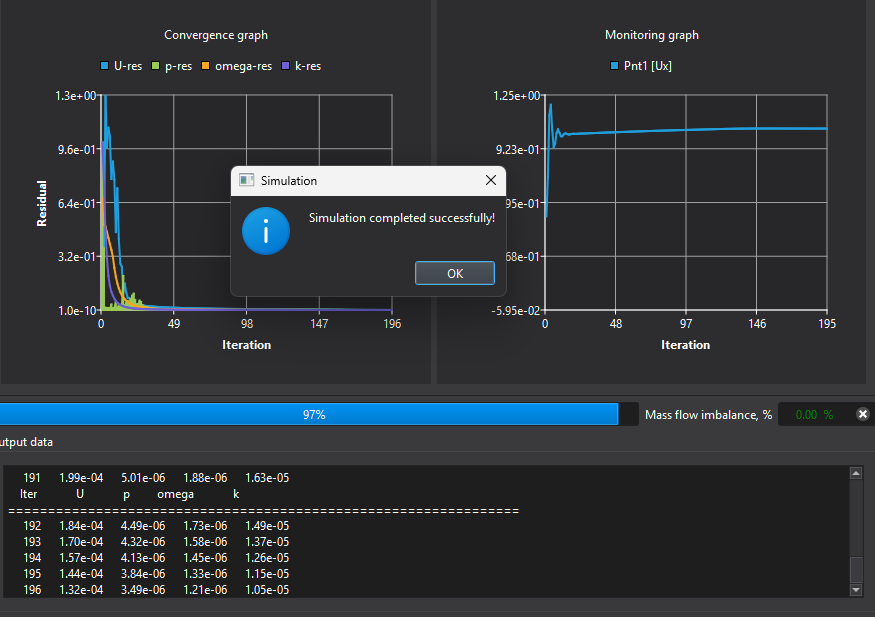Click OK in the Simulation dialog
The height and width of the screenshot is (617, 875).
click(455, 273)
